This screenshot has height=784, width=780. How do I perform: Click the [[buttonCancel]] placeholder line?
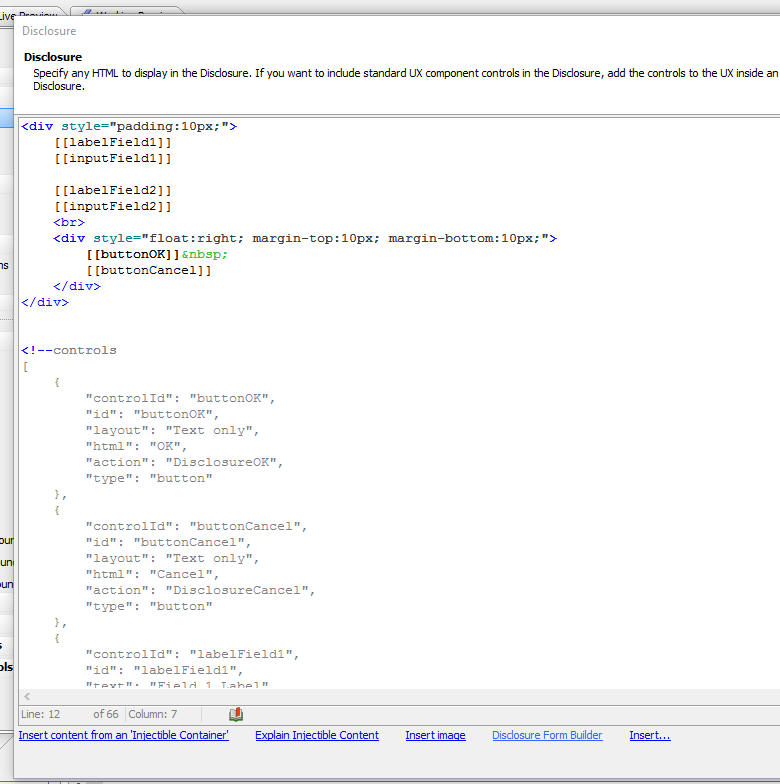click(x=149, y=270)
